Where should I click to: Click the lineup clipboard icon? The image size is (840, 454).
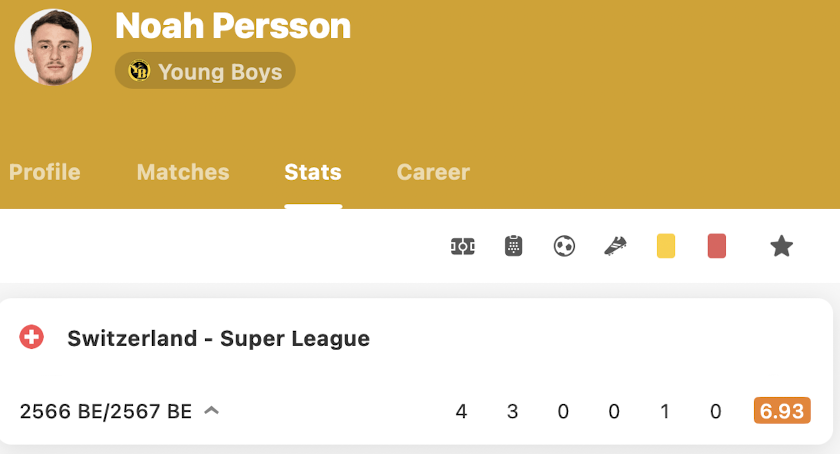pos(513,247)
